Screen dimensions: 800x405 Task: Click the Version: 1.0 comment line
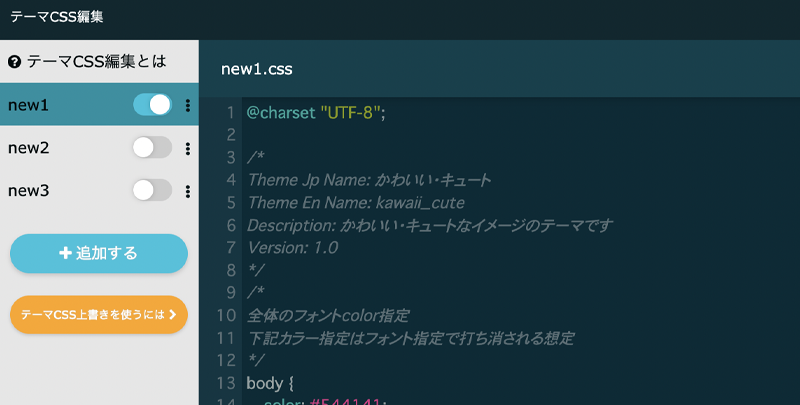pos(292,247)
